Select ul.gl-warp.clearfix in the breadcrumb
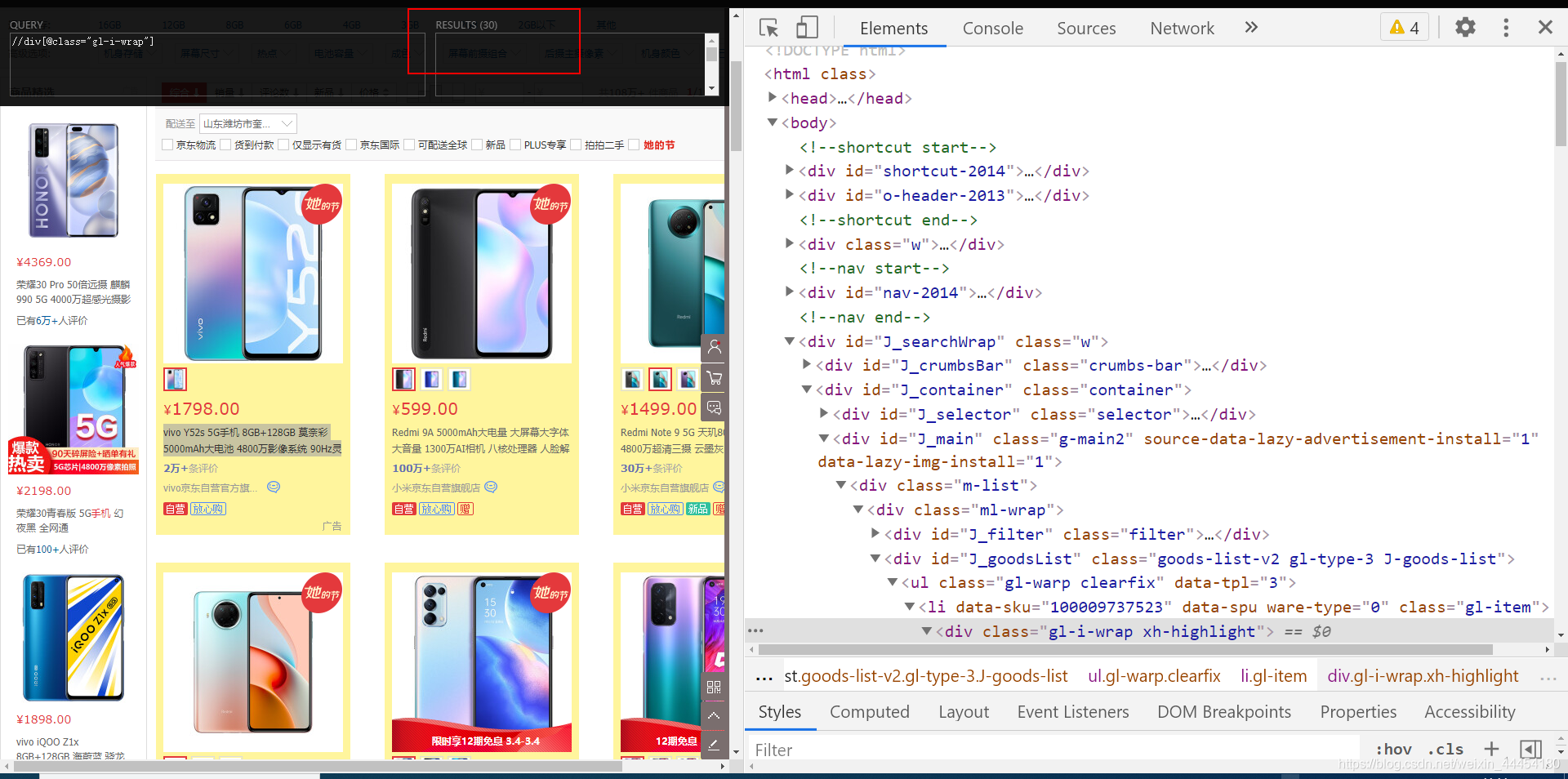 1154,676
